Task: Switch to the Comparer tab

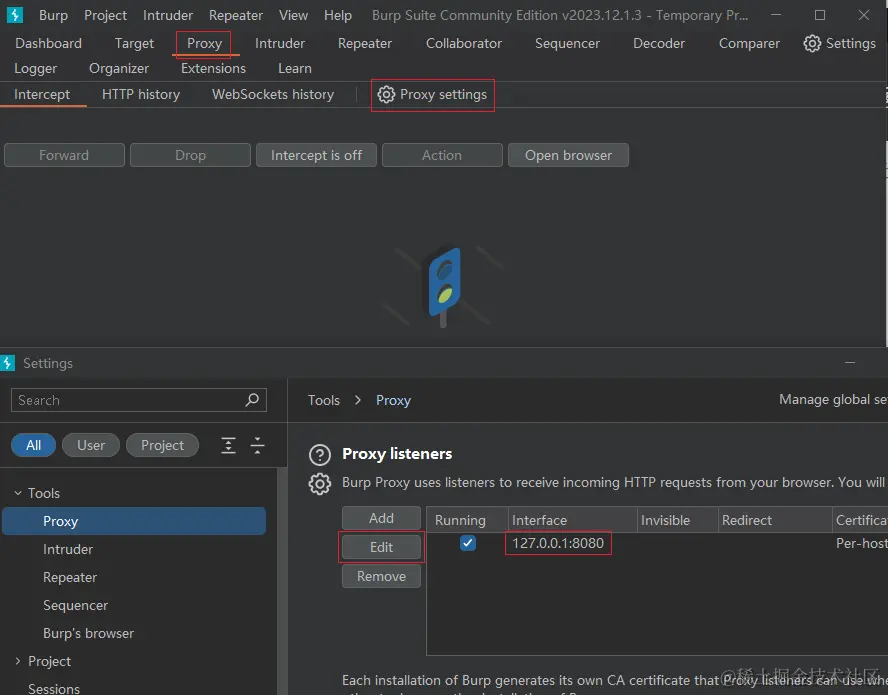Action: click(749, 44)
